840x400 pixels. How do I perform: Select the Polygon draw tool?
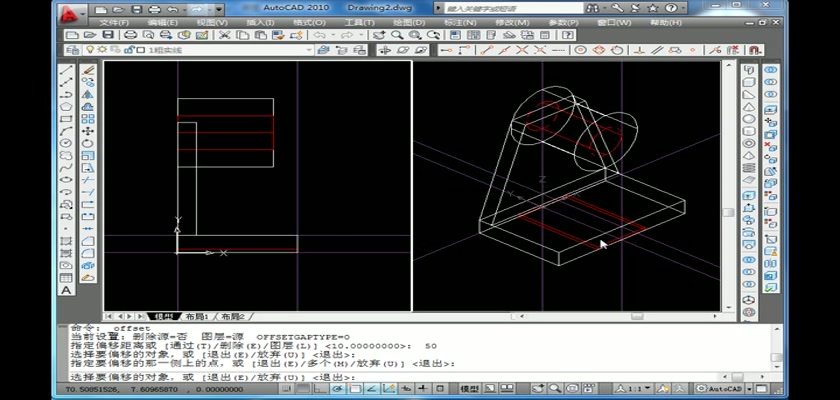click(66, 106)
